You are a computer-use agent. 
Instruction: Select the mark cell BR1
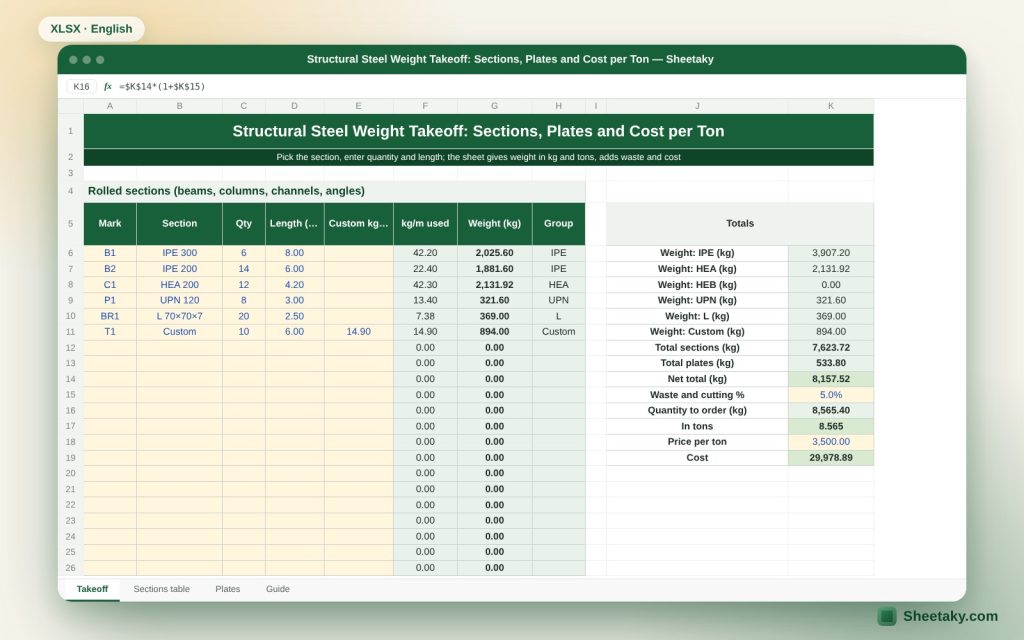[x=110, y=316]
